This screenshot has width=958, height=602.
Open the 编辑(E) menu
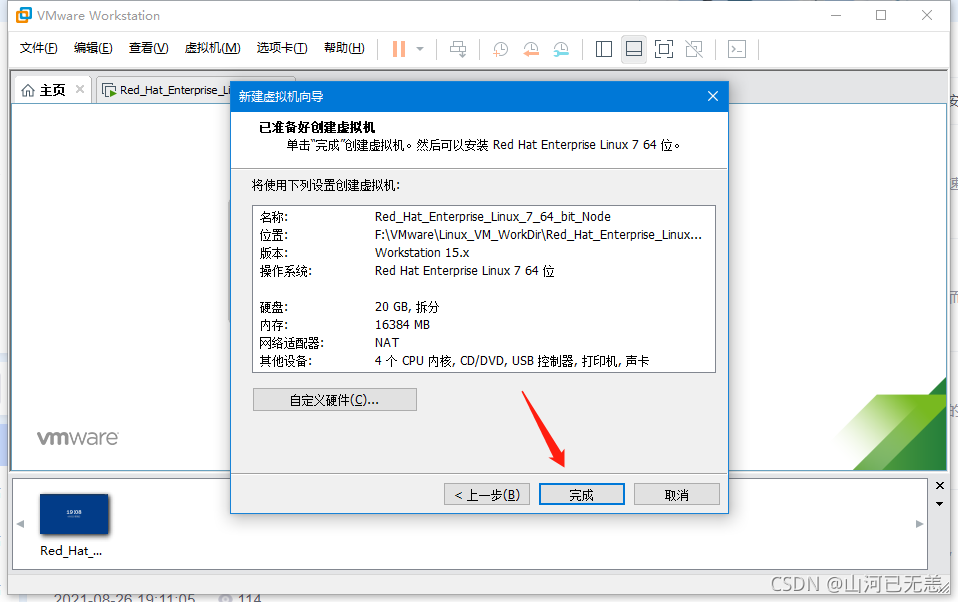pos(93,48)
